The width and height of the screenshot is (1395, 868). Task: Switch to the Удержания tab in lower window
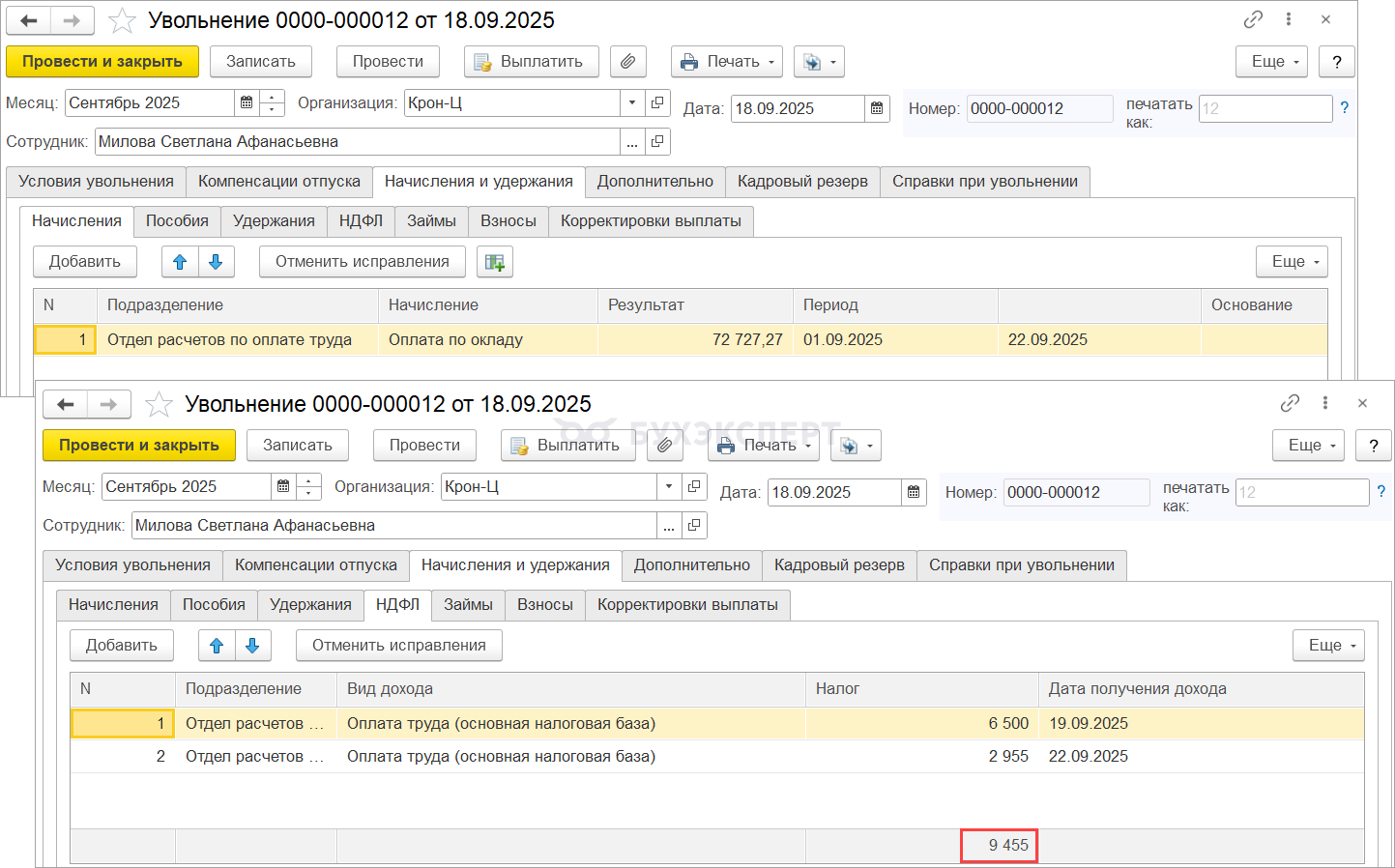tap(310, 605)
